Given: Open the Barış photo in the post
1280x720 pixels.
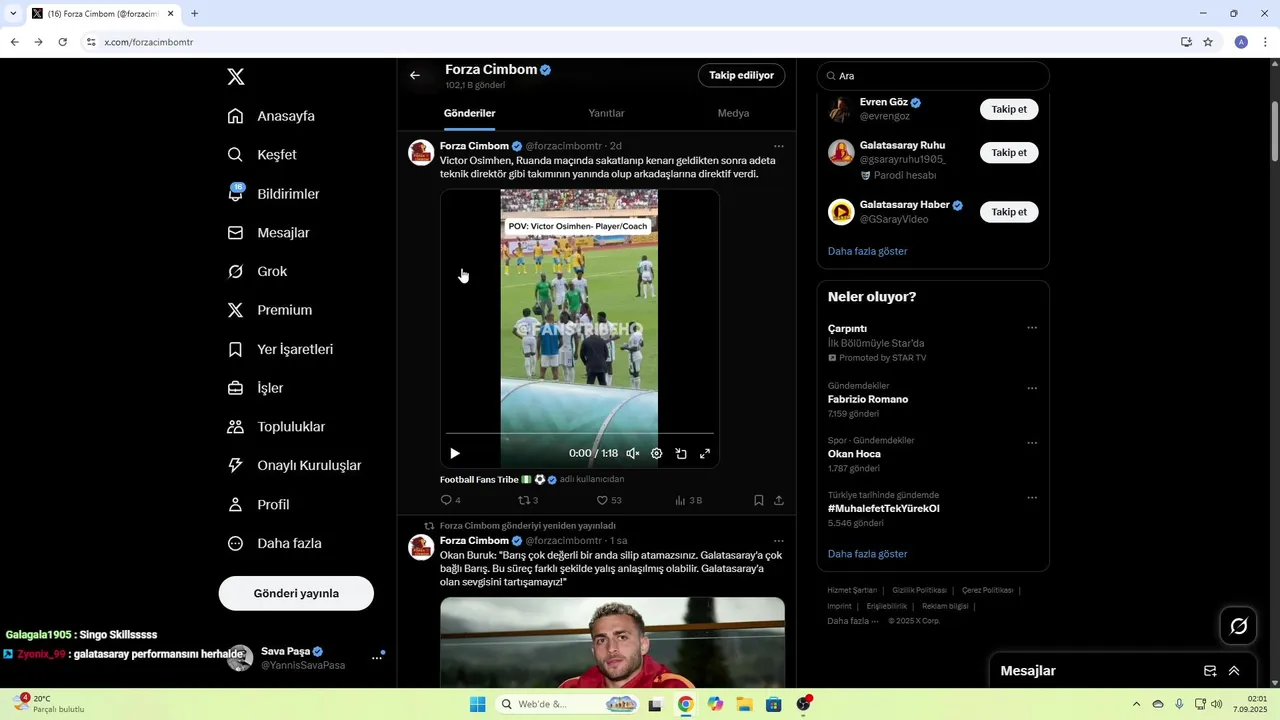Looking at the screenshot, I should (x=612, y=642).
